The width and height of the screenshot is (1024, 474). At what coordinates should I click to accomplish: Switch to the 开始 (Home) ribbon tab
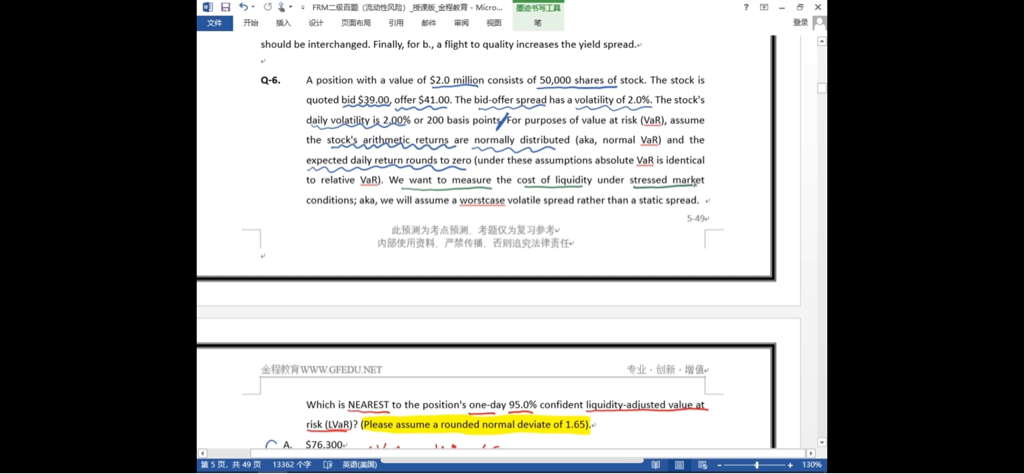click(x=251, y=23)
